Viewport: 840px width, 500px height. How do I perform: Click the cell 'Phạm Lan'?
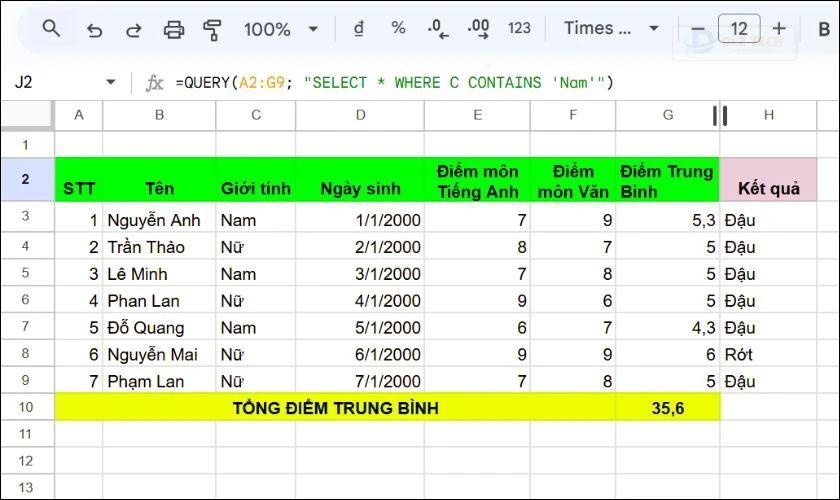coord(159,380)
